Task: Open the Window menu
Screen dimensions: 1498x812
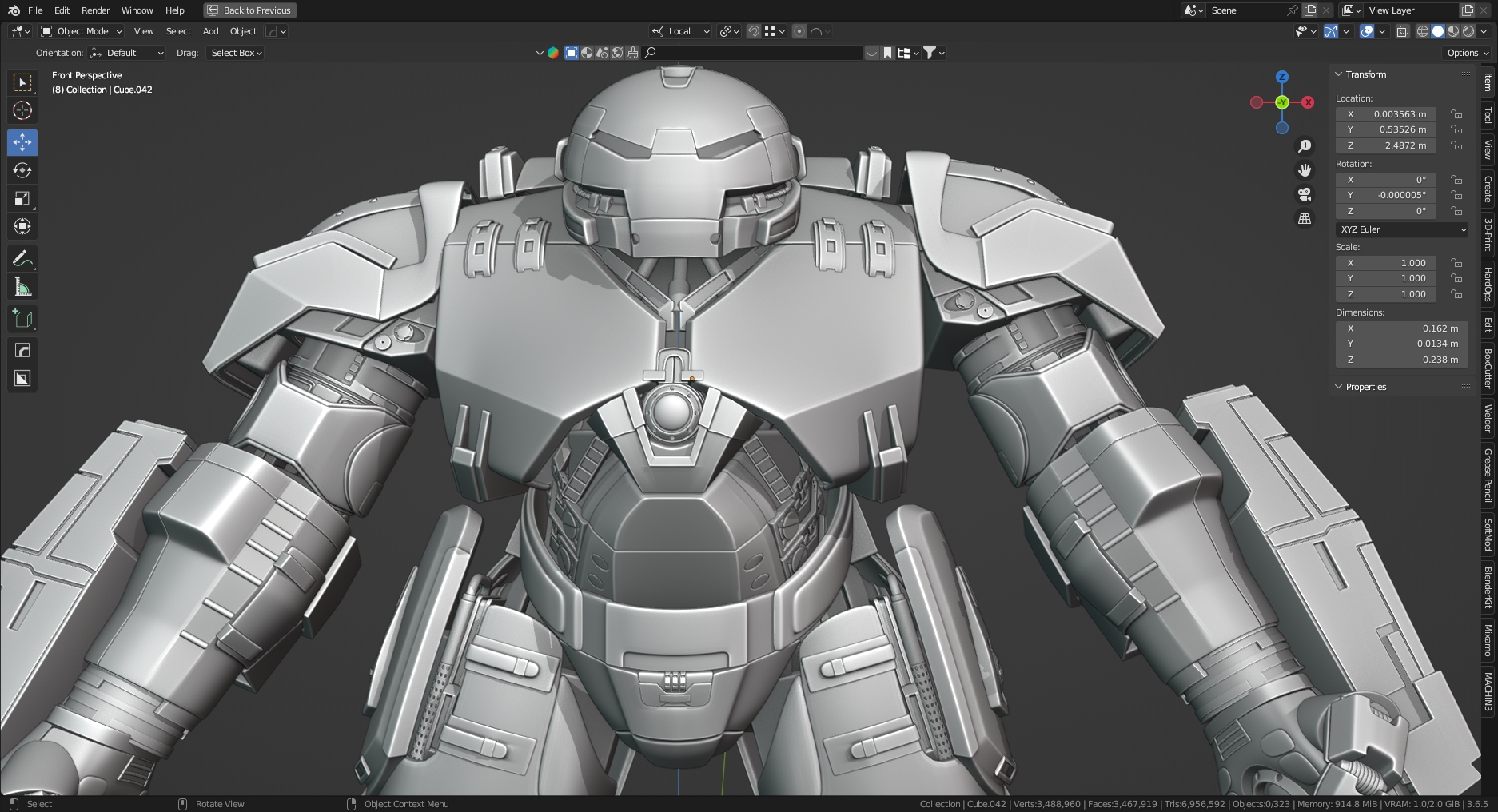Action: (137, 10)
